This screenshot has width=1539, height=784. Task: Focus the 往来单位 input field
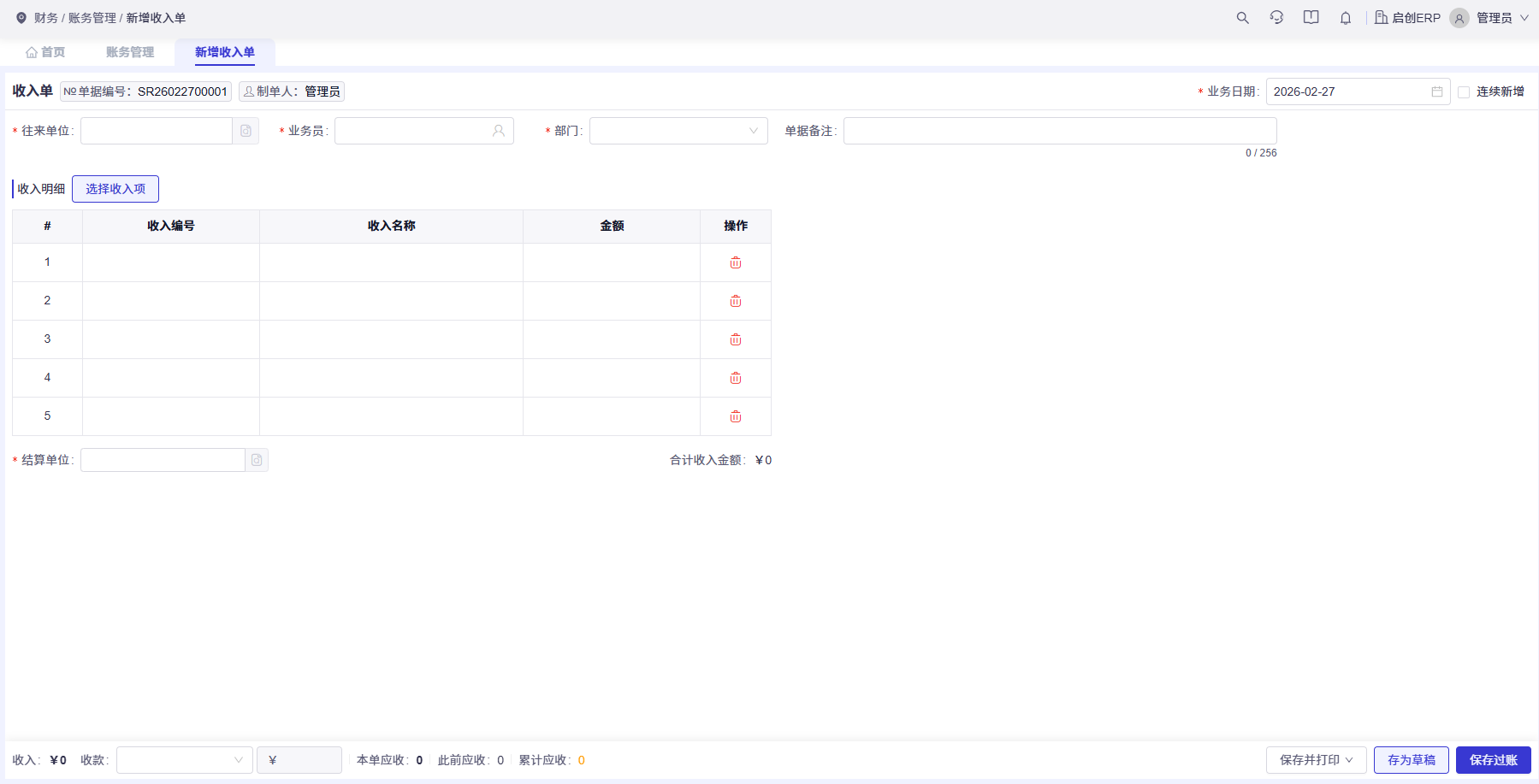point(157,131)
